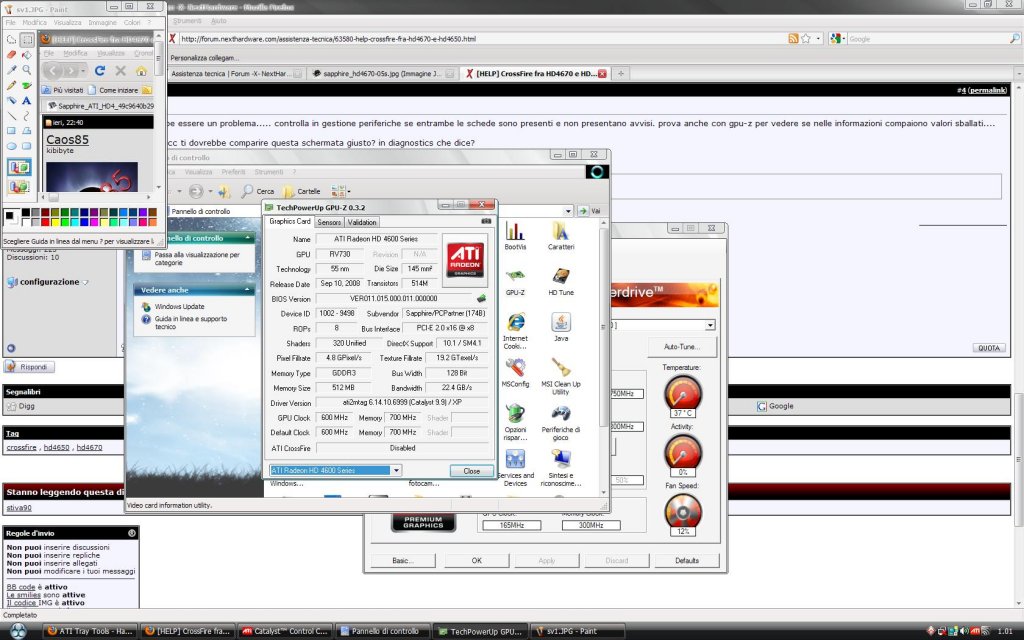This screenshot has width=1024, height=640.
Task: Close GPU-Z with the Close button
Action: tap(472, 471)
